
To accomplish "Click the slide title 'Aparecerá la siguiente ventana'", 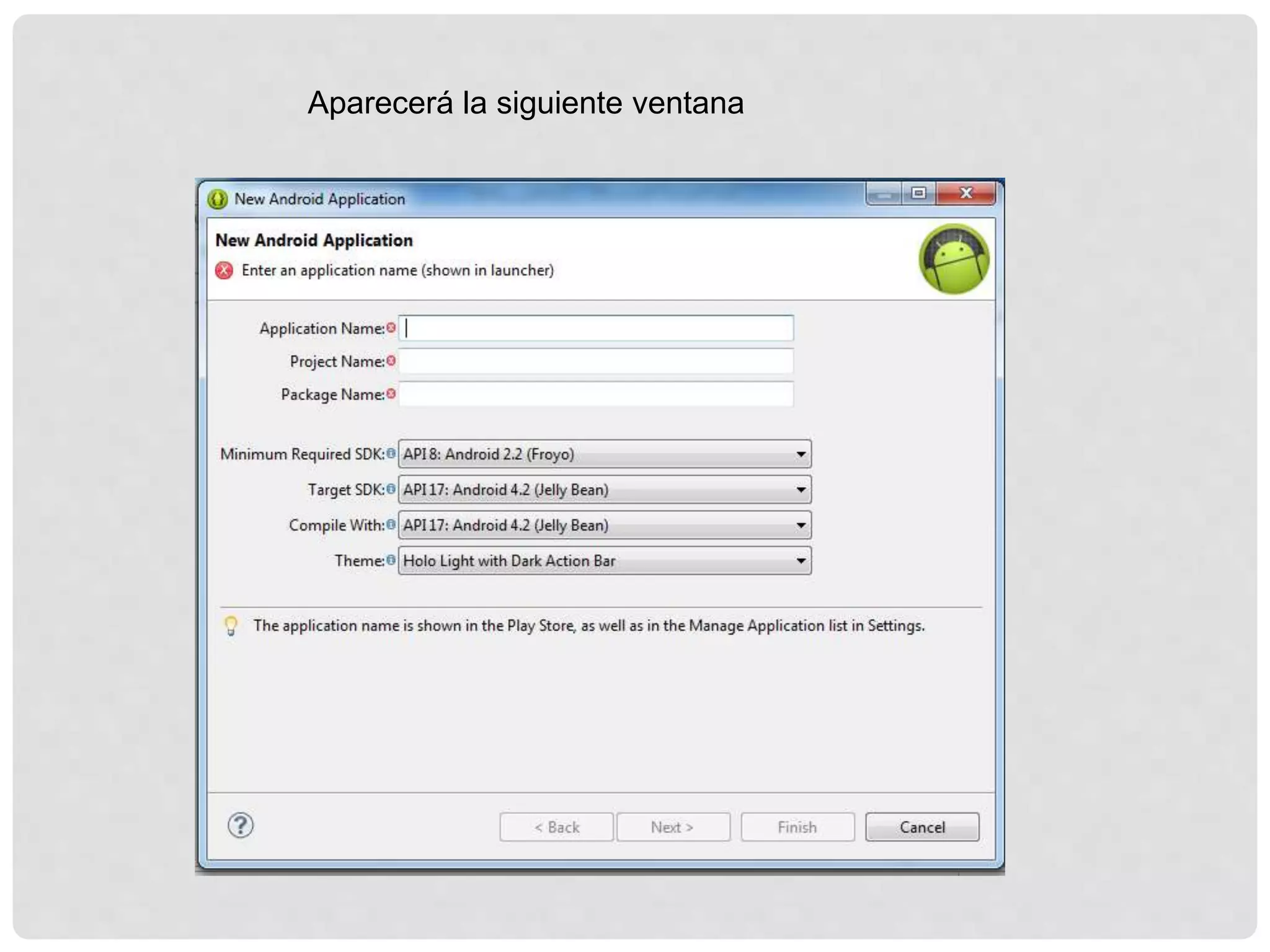I will [525, 103].
